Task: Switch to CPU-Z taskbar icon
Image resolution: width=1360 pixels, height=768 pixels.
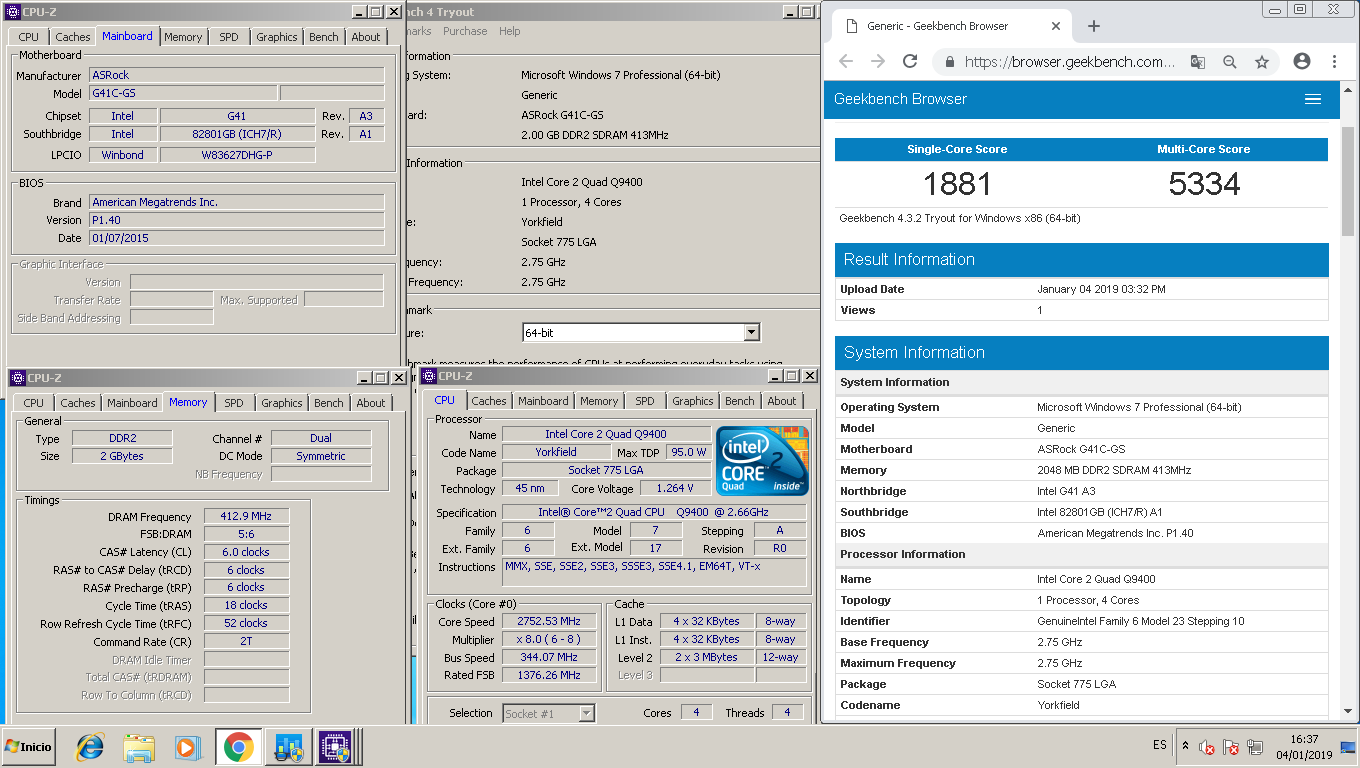Action: (x=335, y=747)
